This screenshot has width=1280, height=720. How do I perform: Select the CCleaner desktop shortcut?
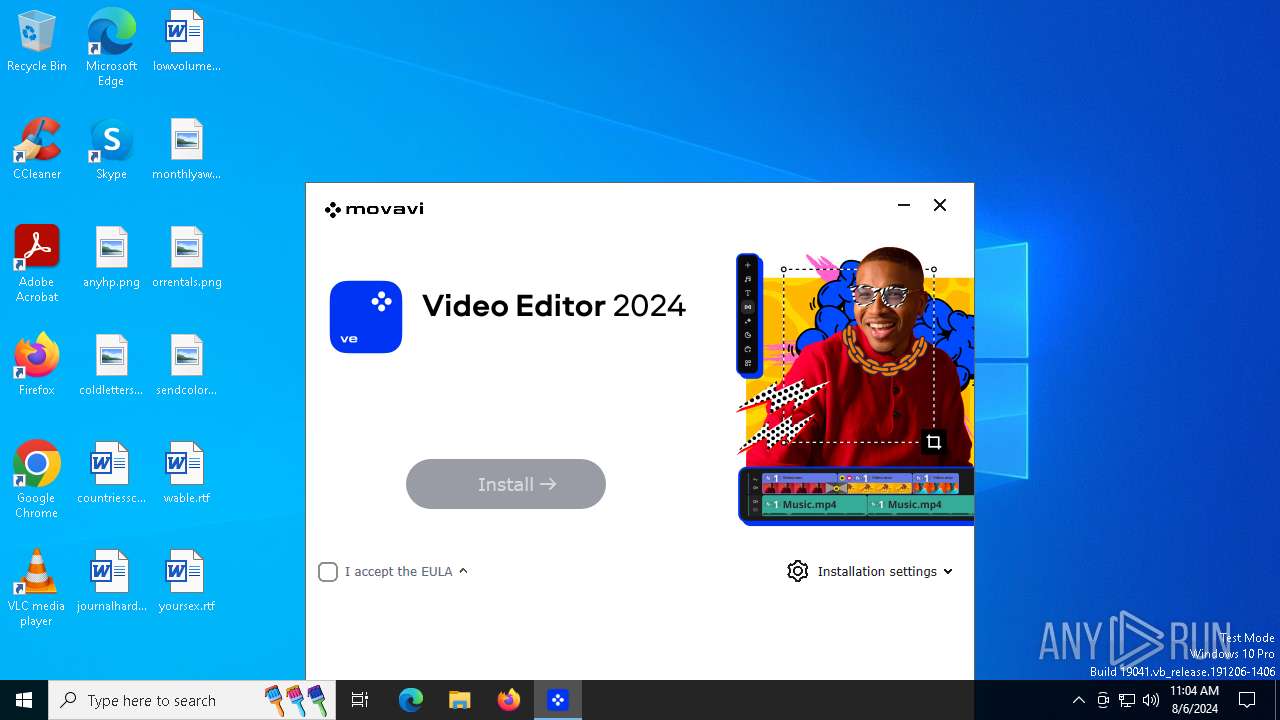37,150
